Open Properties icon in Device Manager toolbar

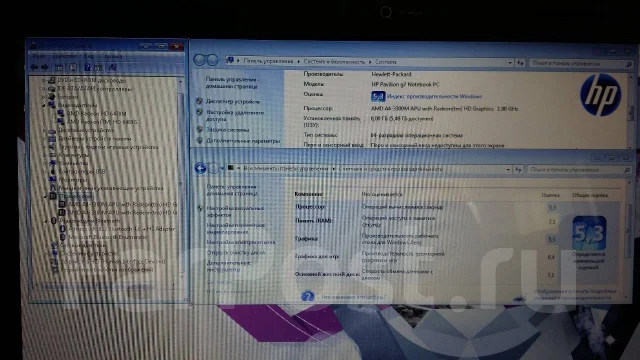coord(73,67)
